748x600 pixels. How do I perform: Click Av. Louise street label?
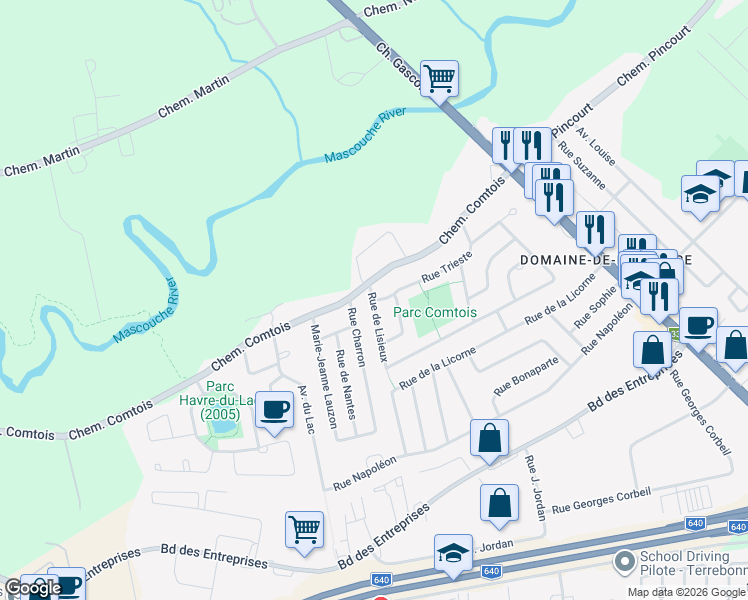point(596,146)
